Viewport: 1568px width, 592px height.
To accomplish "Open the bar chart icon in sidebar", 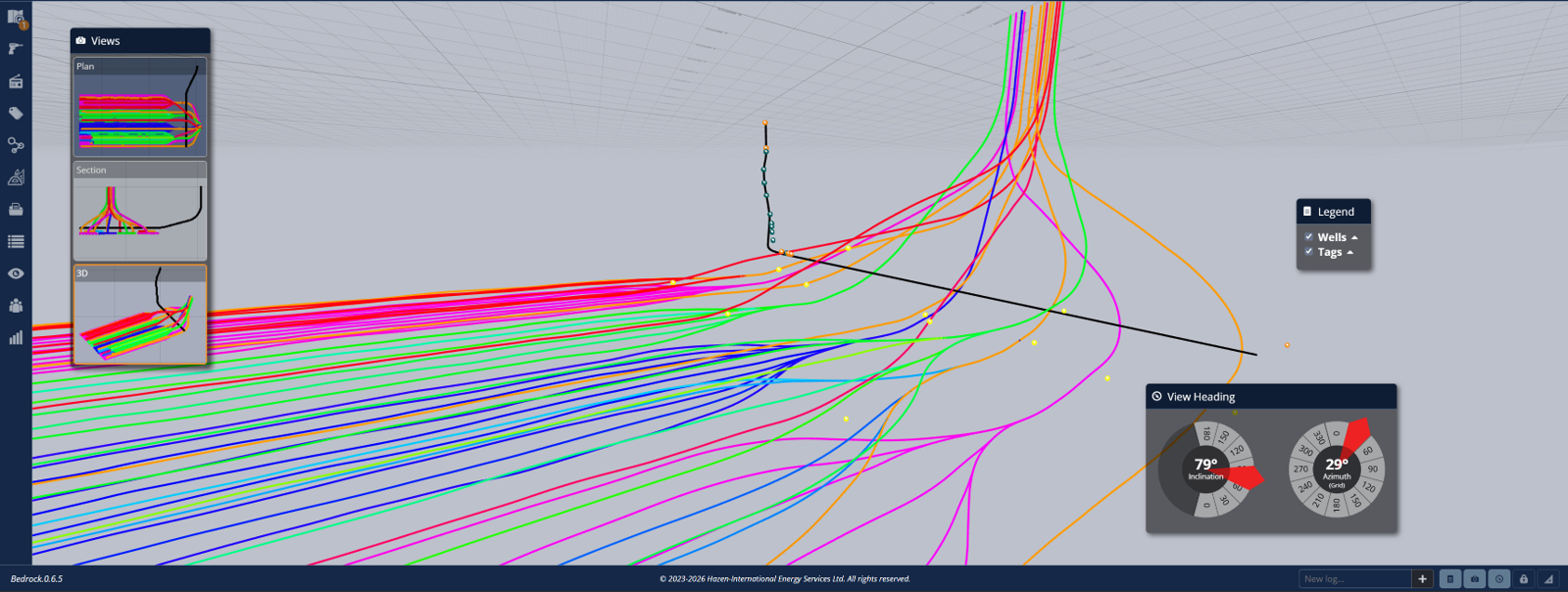I will click(16, 338).
